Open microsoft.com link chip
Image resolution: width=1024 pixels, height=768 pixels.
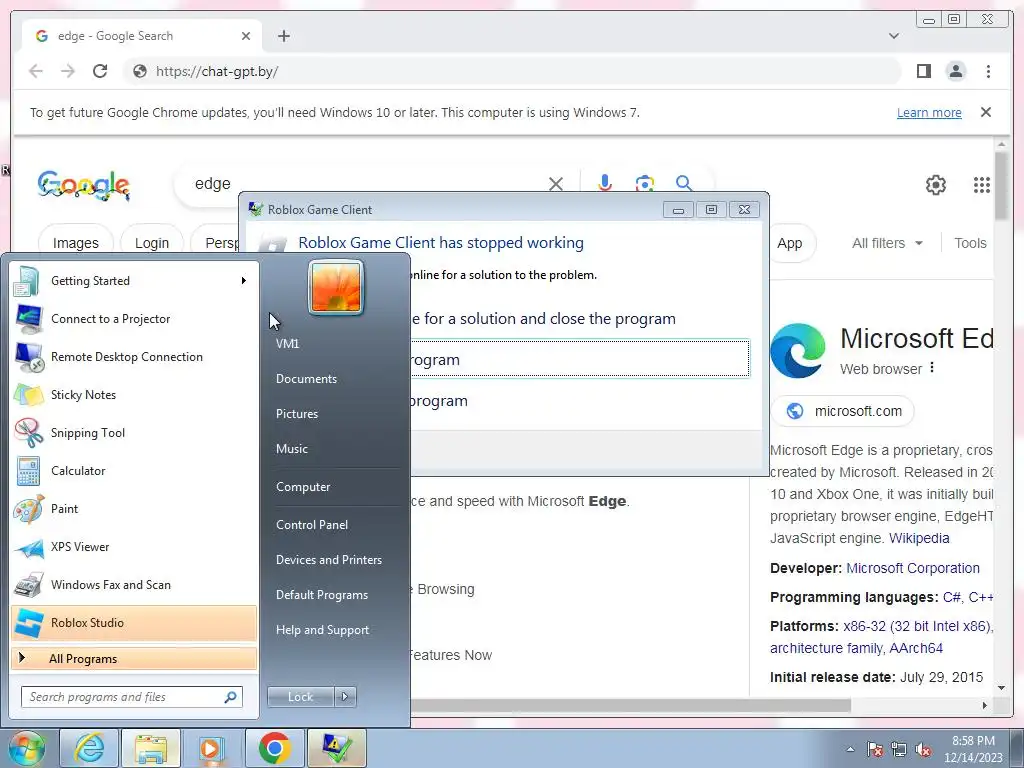(842, 411)
